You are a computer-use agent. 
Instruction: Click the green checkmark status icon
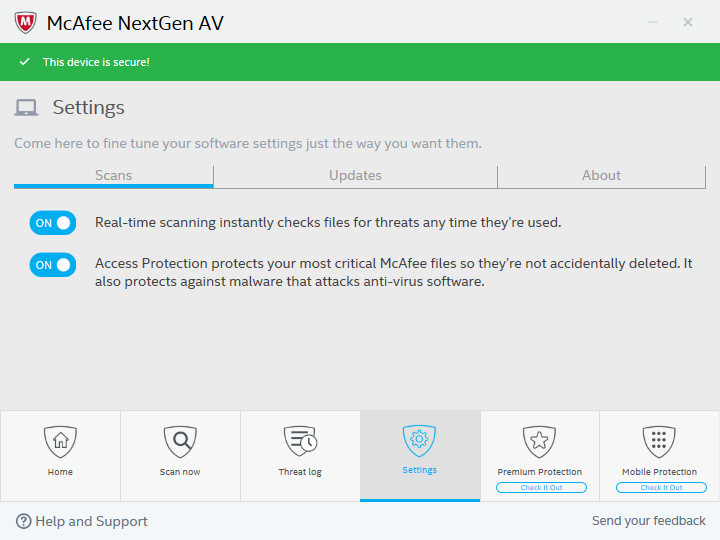pos(25,62)
